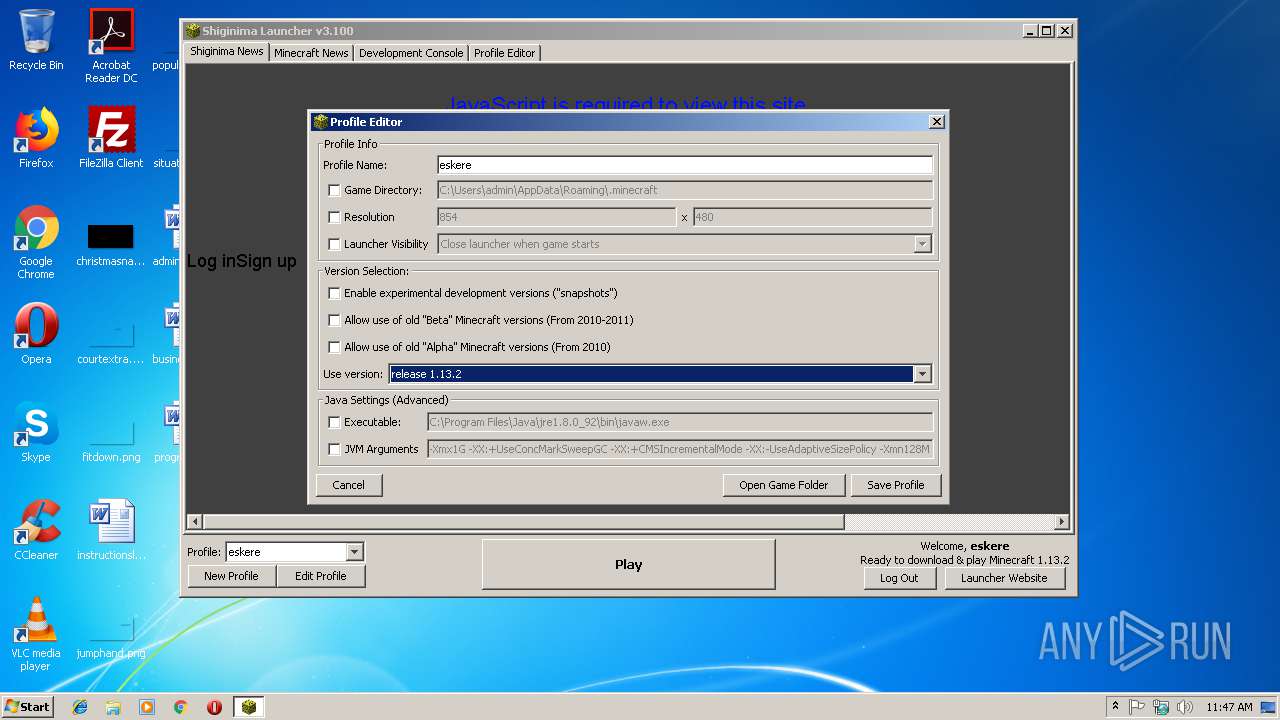Enable the Resolution checkbox

pos(334,217)
